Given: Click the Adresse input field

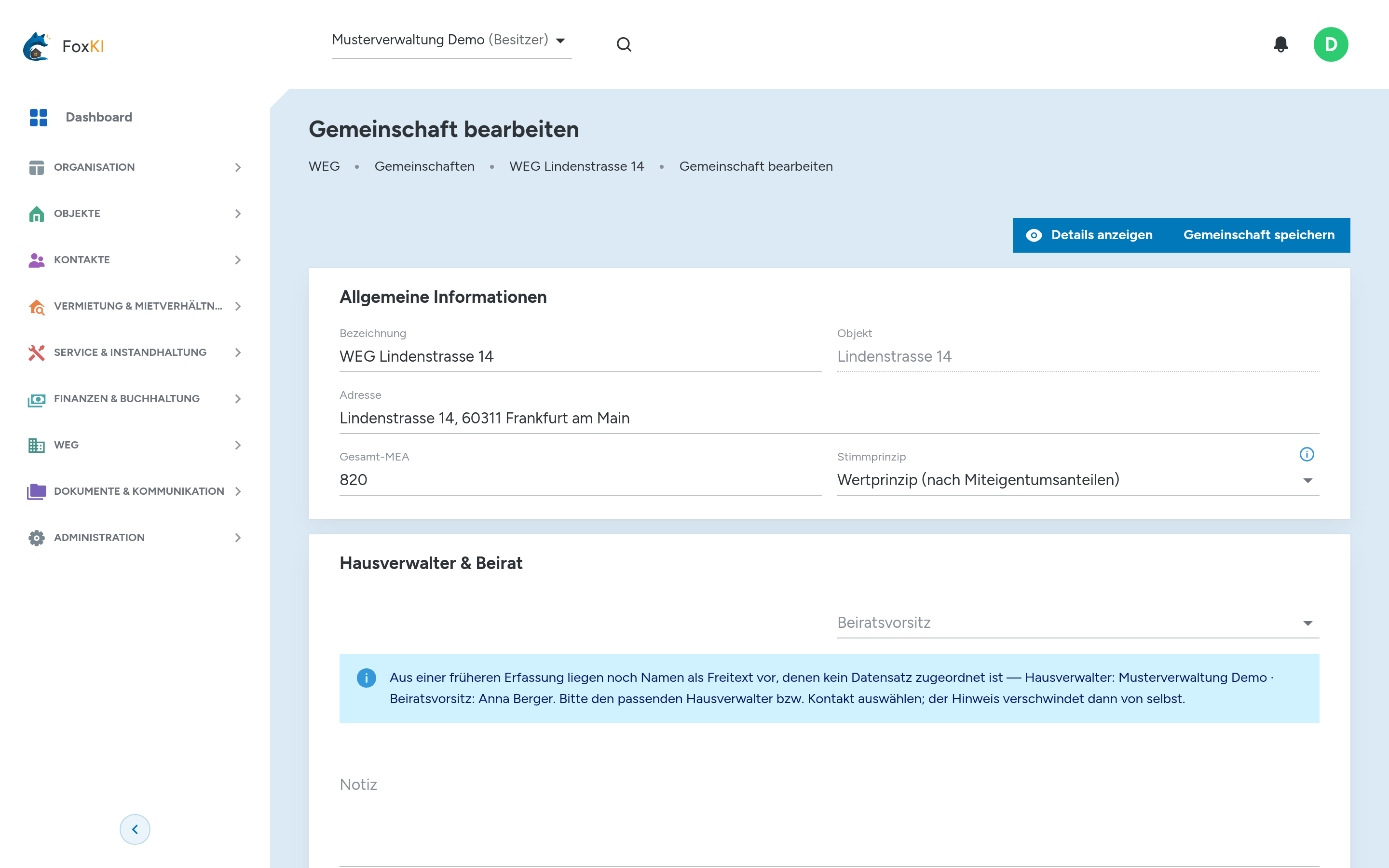Looking at the screenshot, I should click(x=830, y=419).
